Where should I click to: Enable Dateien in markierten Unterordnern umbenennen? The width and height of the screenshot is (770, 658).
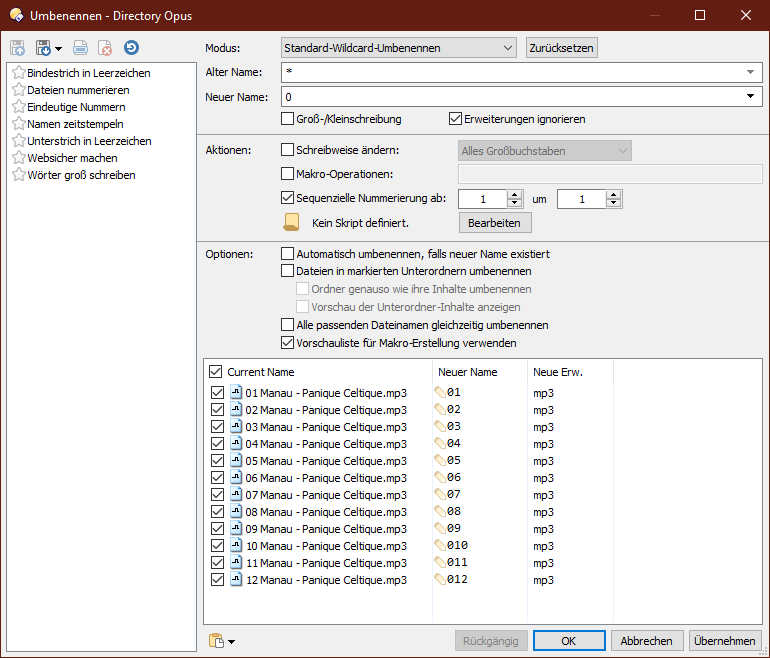coord(287,271)
